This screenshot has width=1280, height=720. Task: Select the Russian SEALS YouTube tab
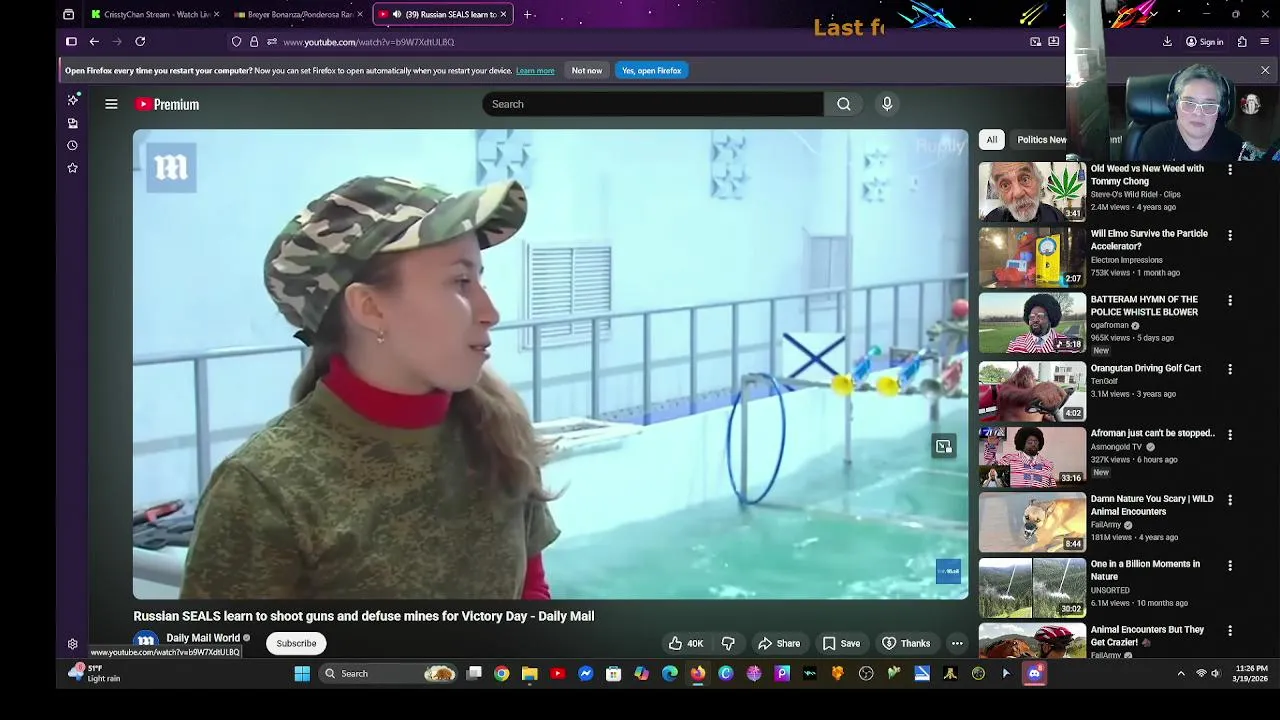[x=443, y=14]
